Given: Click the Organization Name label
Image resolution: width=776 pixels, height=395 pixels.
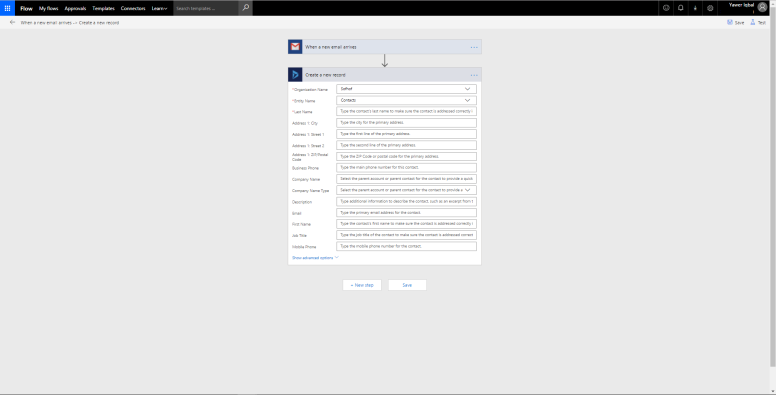Looking at the screenshot, I should 310,90.
